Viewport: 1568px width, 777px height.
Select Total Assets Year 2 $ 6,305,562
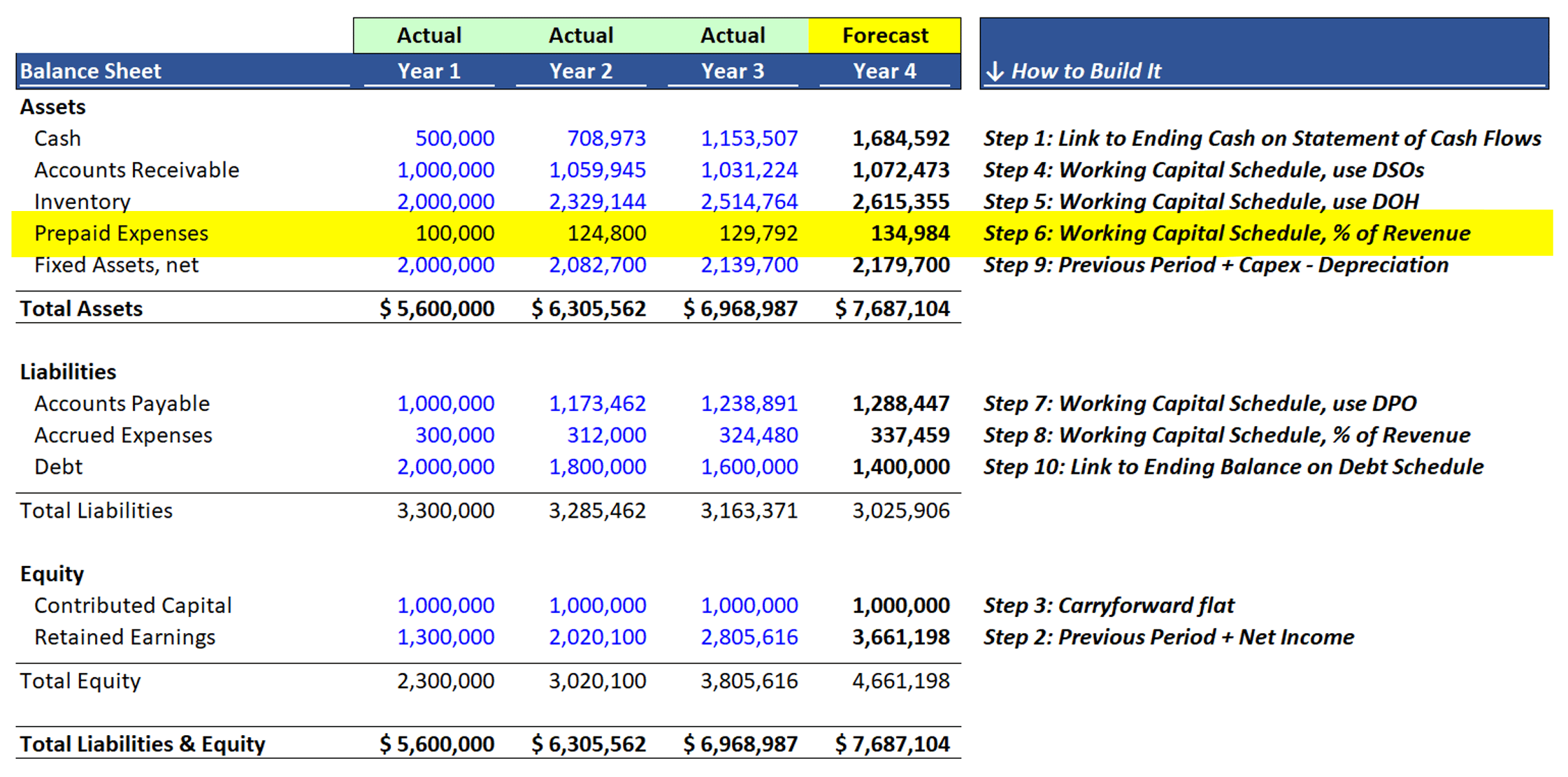588,309
